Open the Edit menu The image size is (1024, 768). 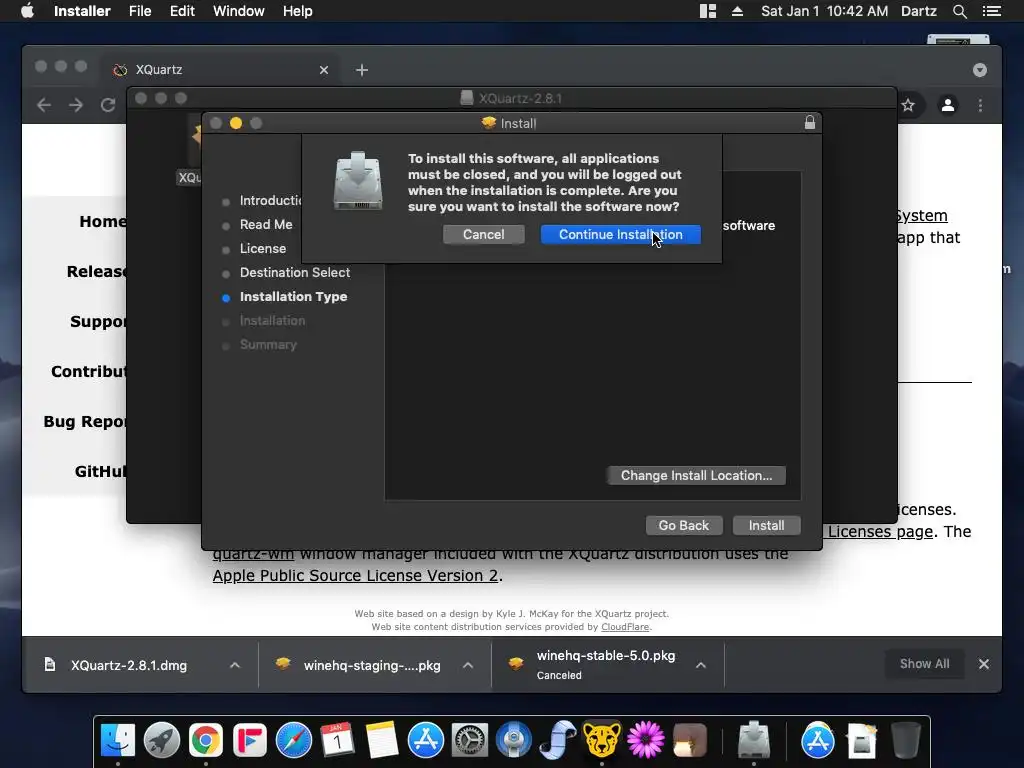click(182, 11)
